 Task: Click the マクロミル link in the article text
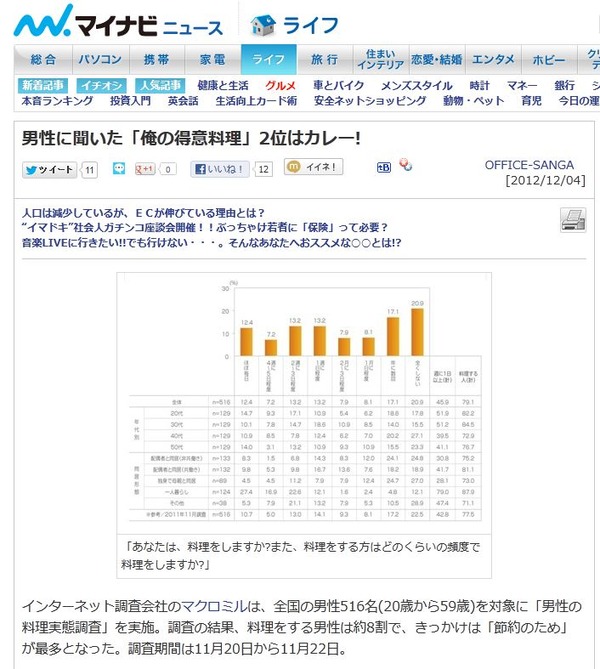pos(214,606)
